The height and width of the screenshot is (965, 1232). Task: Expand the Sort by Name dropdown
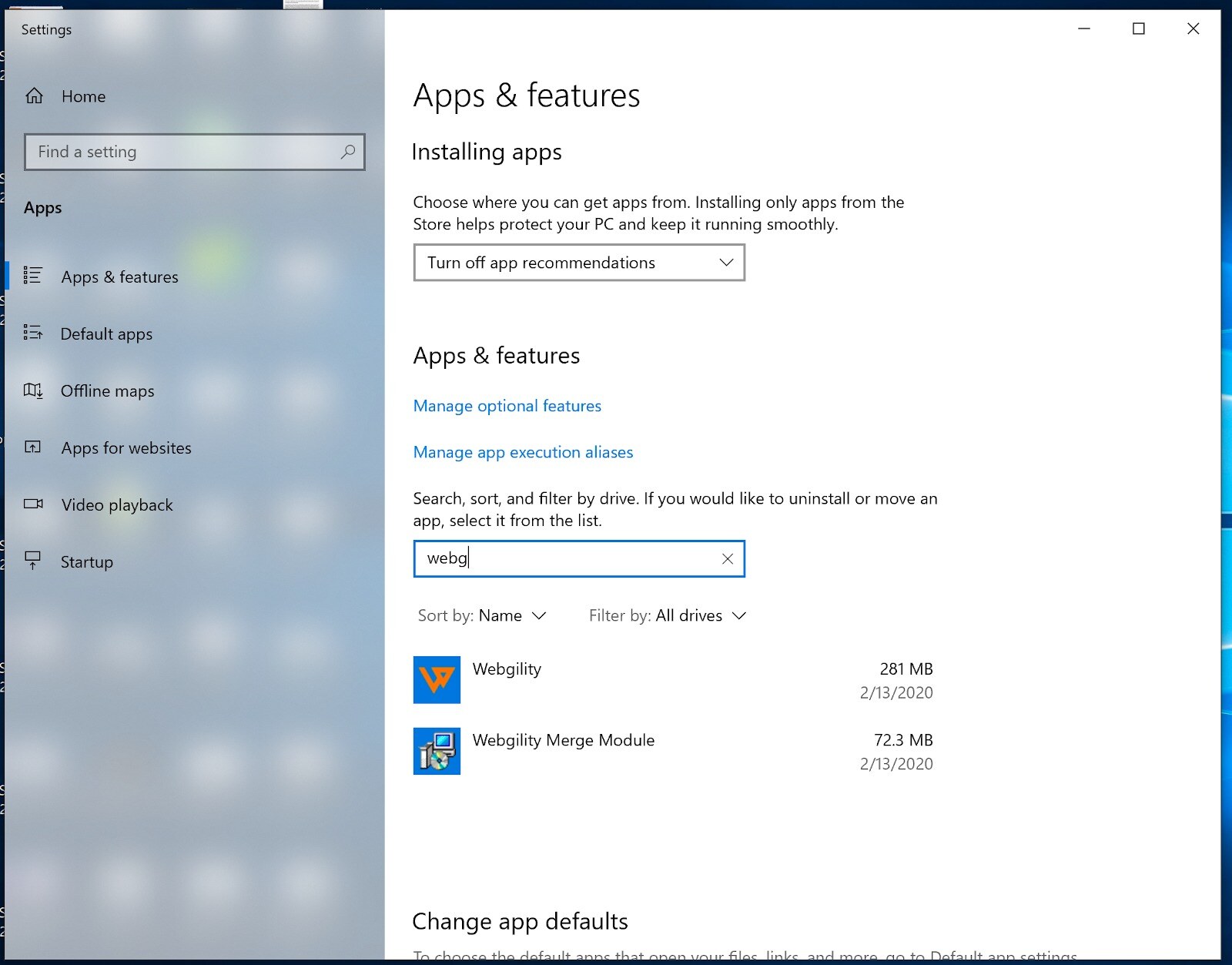click(x=482, y=615)
